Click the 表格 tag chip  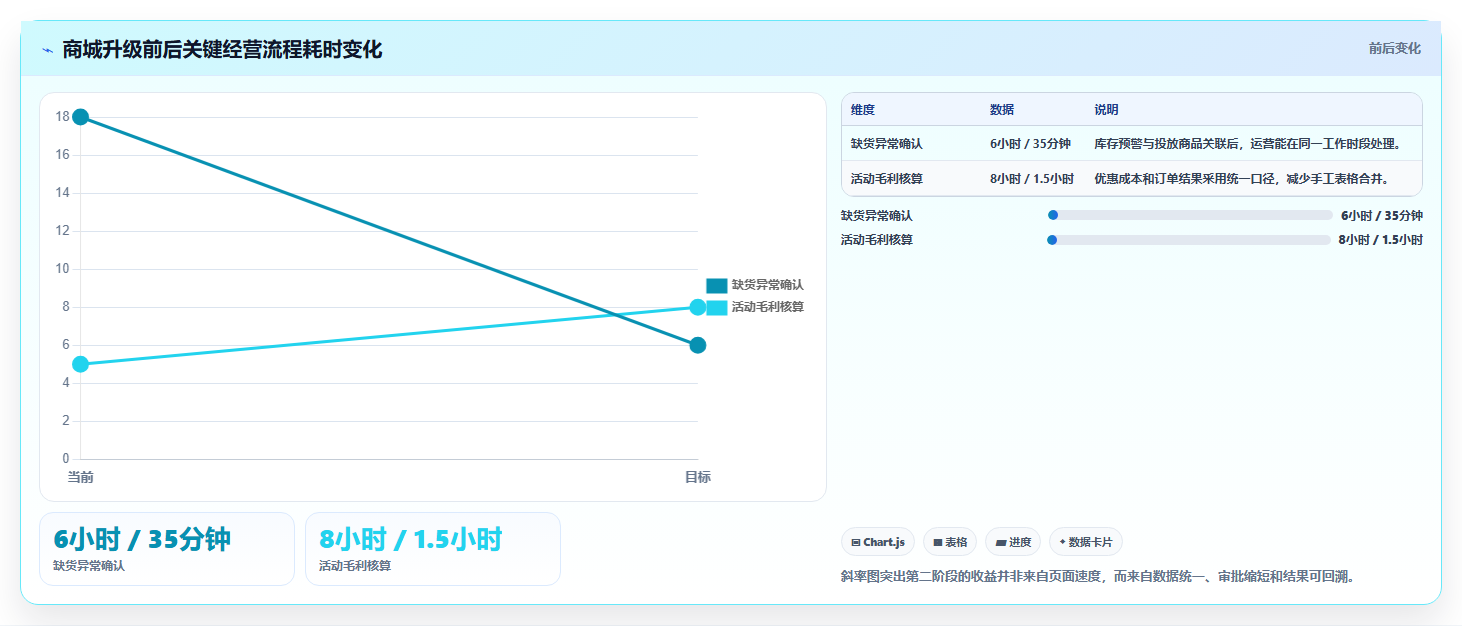[x=950, y=542]
